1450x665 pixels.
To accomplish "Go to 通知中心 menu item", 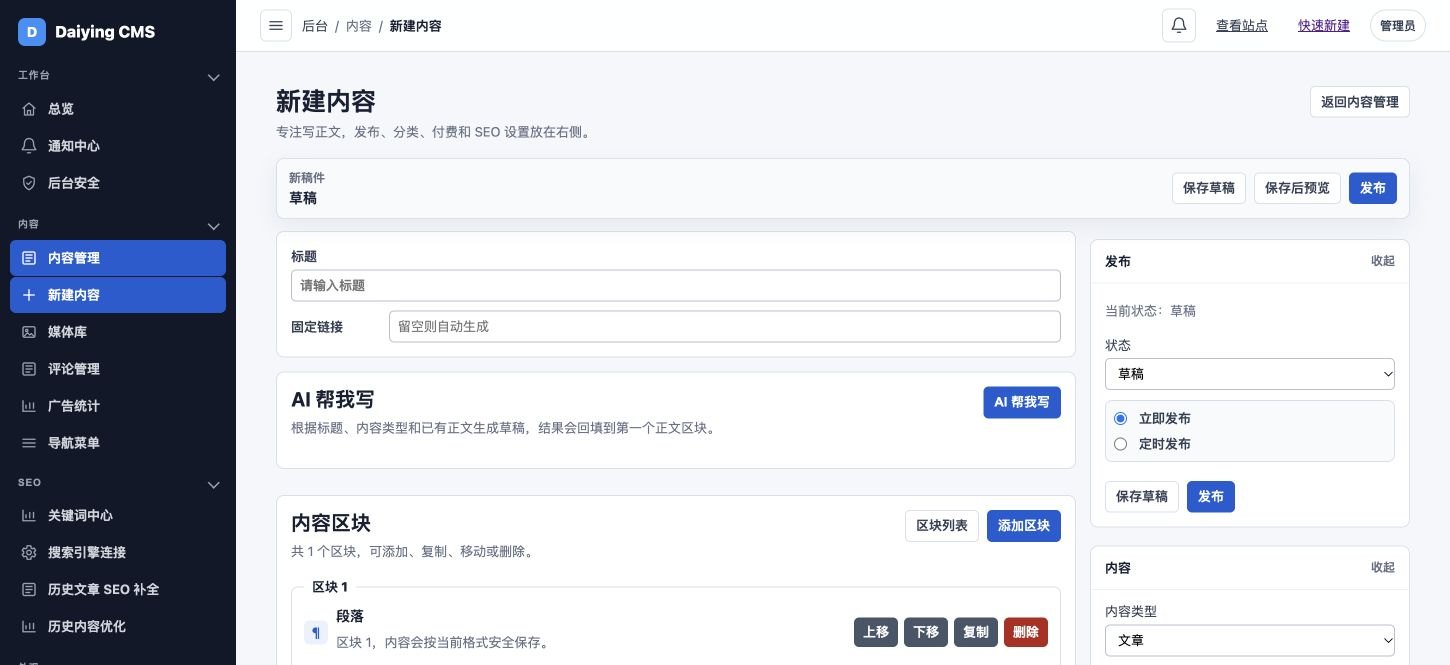I will click(x=118, y=146).
